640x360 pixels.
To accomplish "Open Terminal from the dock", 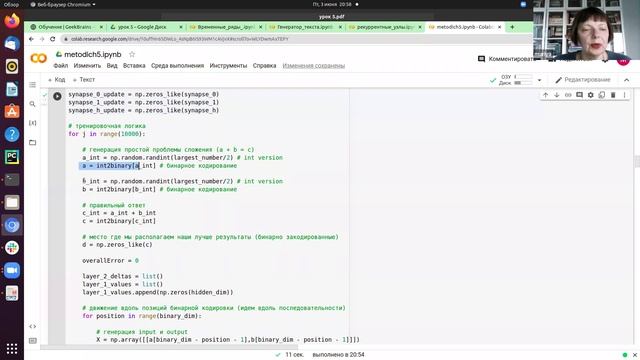I will tap(12, 179).
